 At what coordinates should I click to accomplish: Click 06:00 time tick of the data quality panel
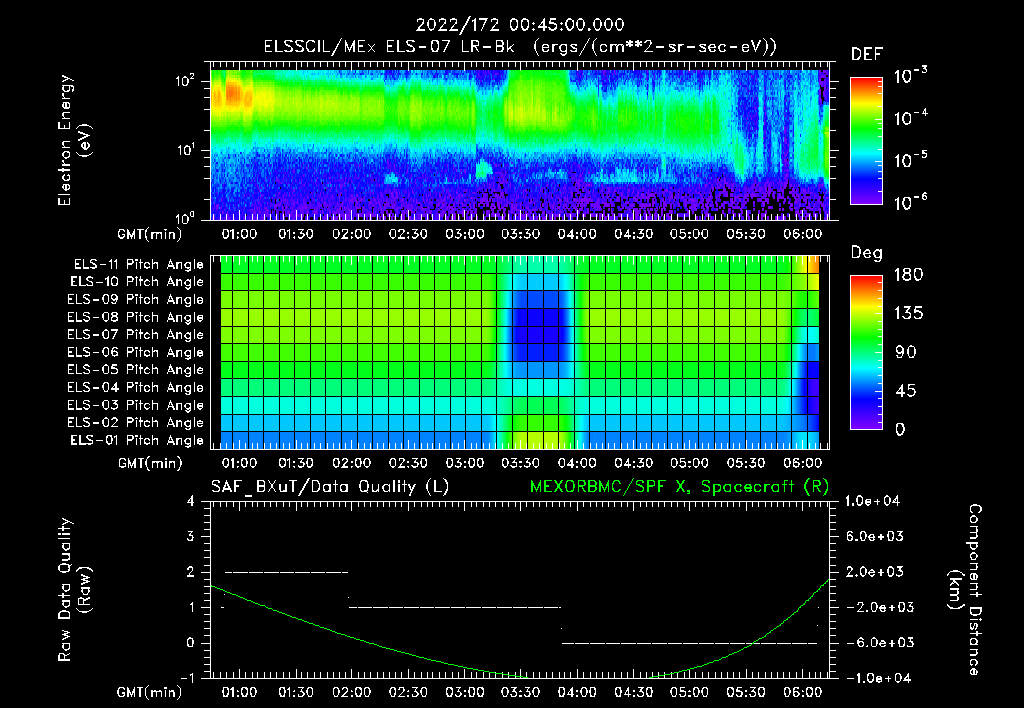tap(803, 692)
